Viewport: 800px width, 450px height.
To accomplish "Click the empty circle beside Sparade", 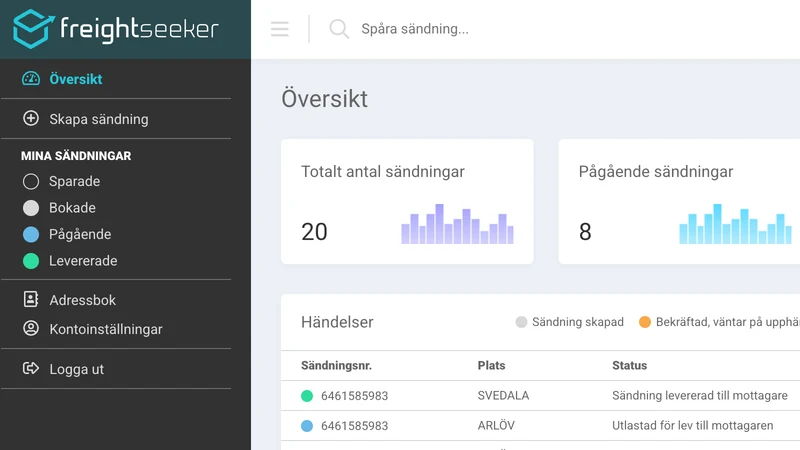I will click(x=31, y=181).
